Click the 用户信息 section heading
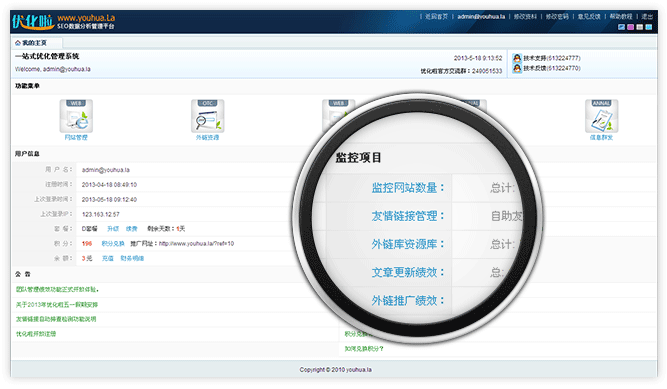 click(27, 154)
